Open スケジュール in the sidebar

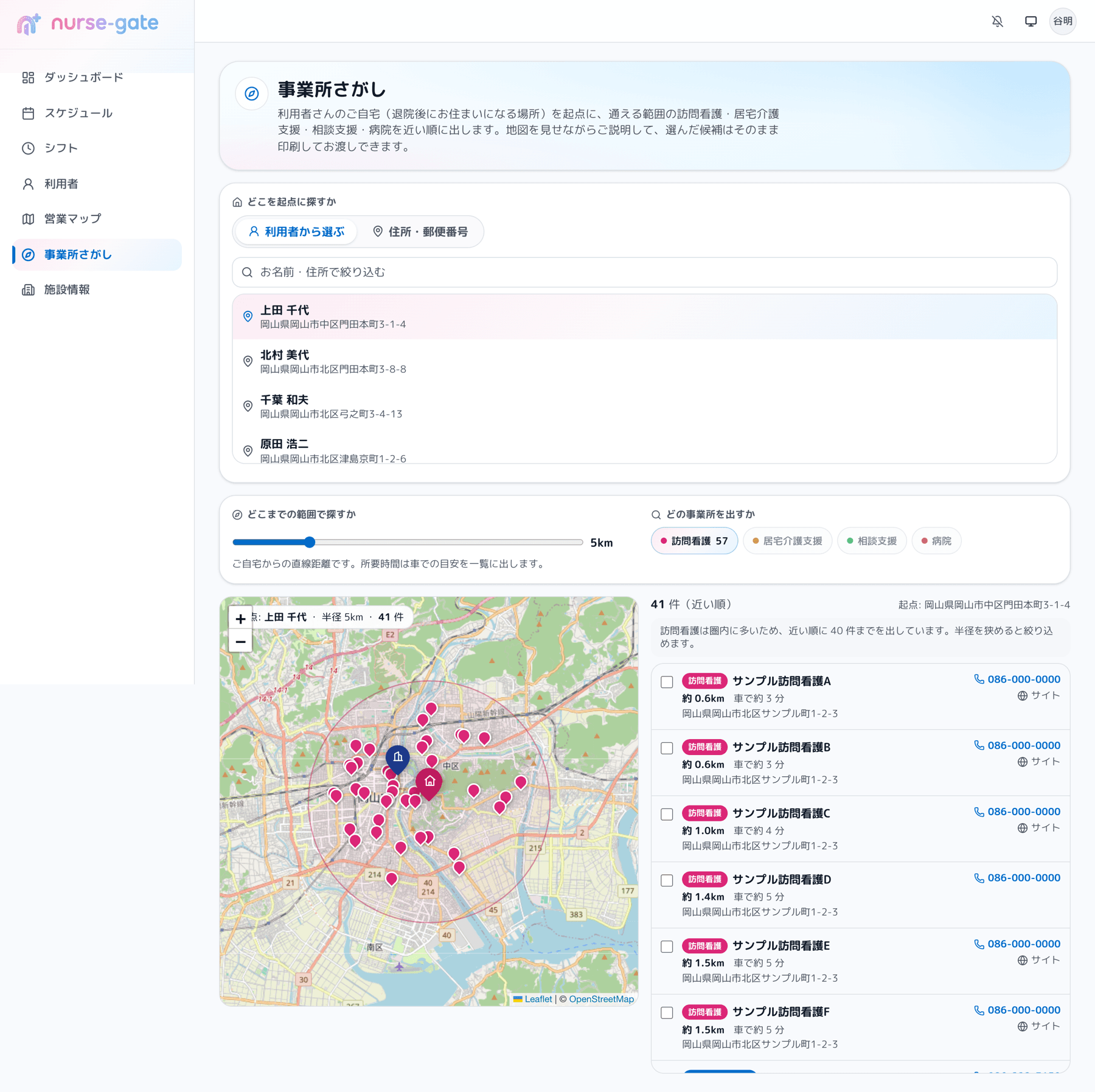pos(97,113)
